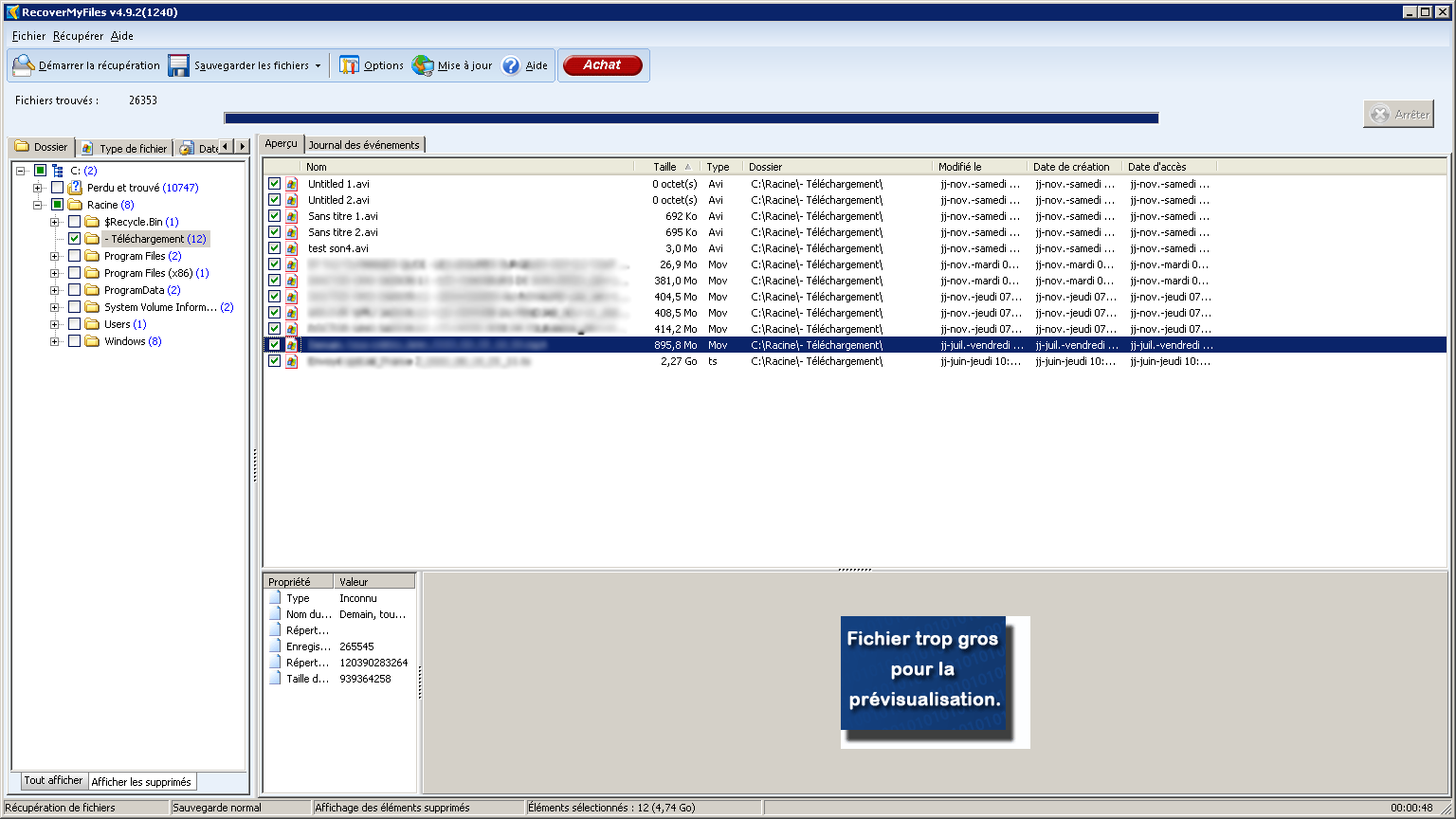The height and width of the screenshot is (819, 1456).
Task: Click the file icon of Sans titre 2.avi
Action: [292, 232]
